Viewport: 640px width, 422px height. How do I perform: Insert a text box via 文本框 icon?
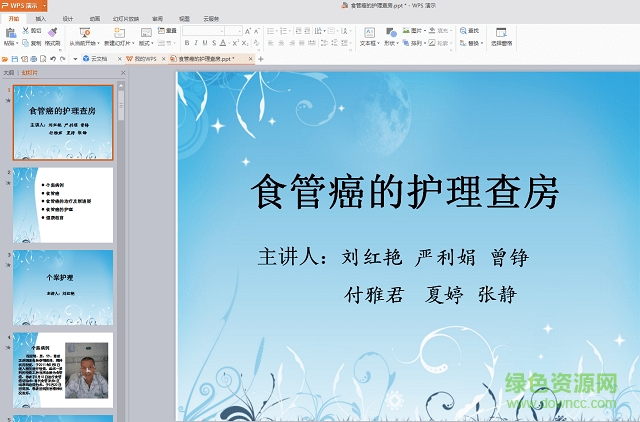click(x=369, y=32)
